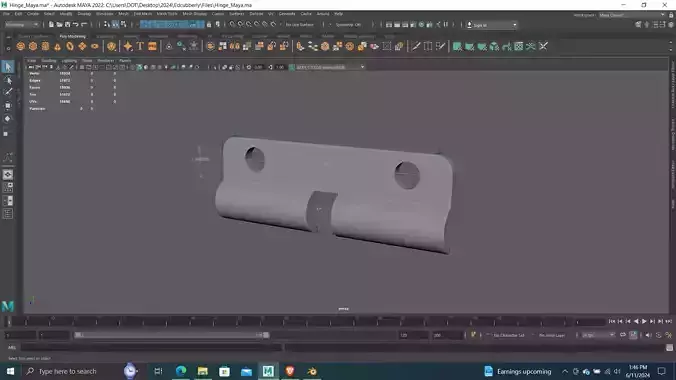Click the crossed-out X icon ending the shelf

pyautogui.click(x=543, y=46)
